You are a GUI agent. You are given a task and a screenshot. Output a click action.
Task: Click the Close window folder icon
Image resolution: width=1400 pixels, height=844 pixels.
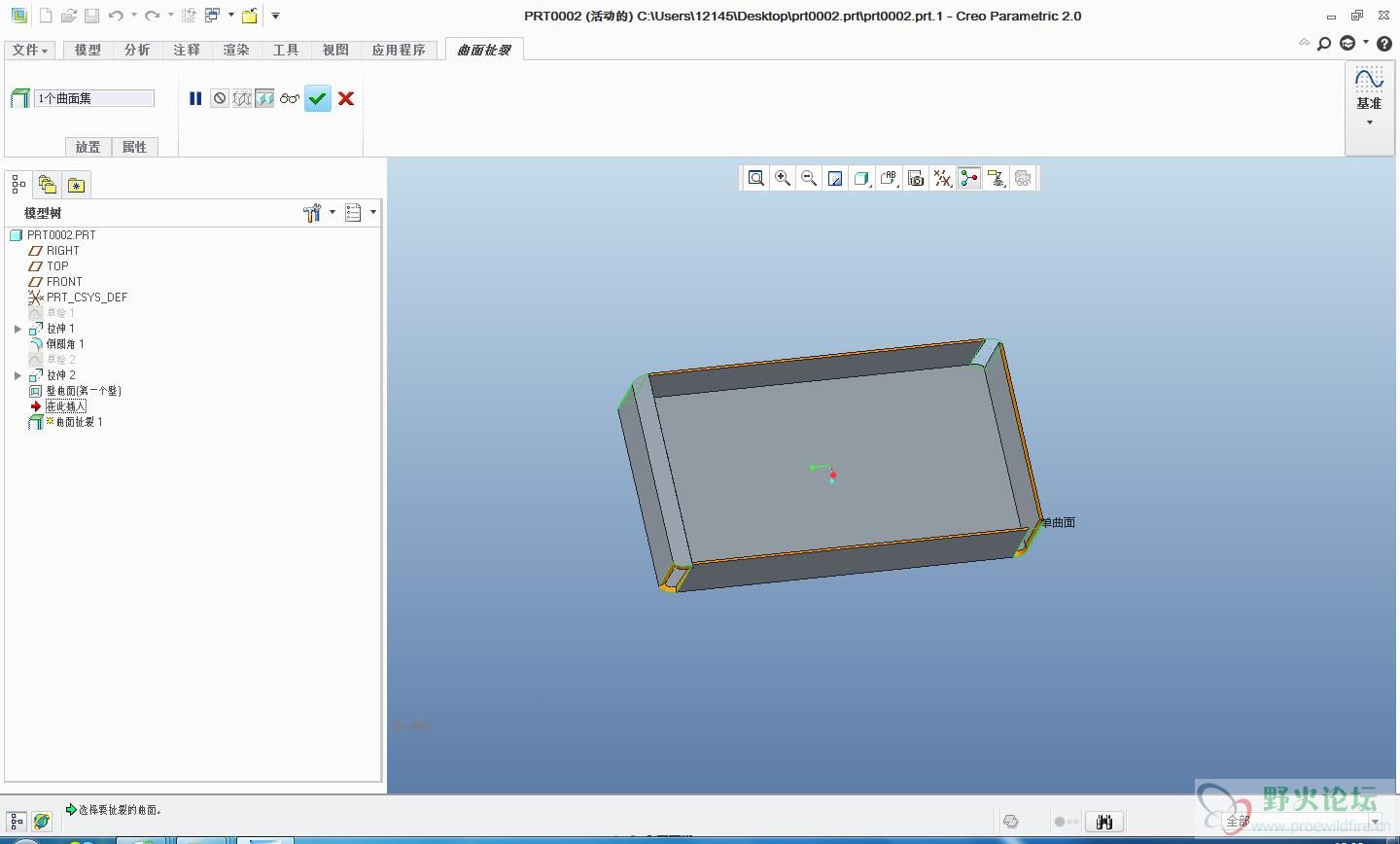click(250, 16)
